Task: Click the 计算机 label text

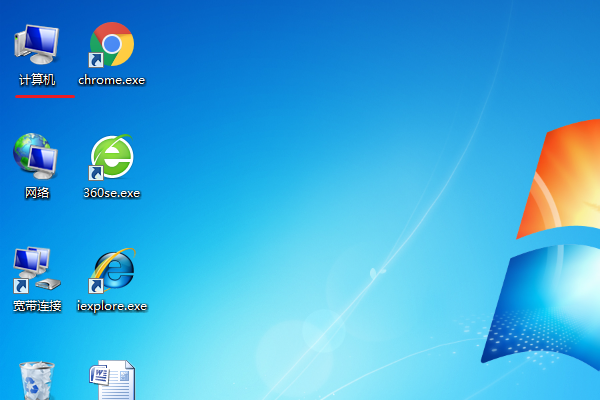Action: [x=37, y=80]
